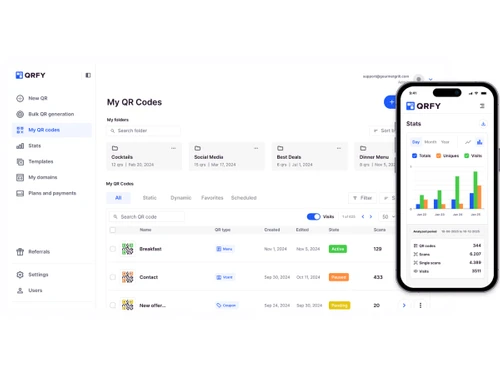Open the Social Media folder
The image size is (500, 375).
click(x=227, y=157)
